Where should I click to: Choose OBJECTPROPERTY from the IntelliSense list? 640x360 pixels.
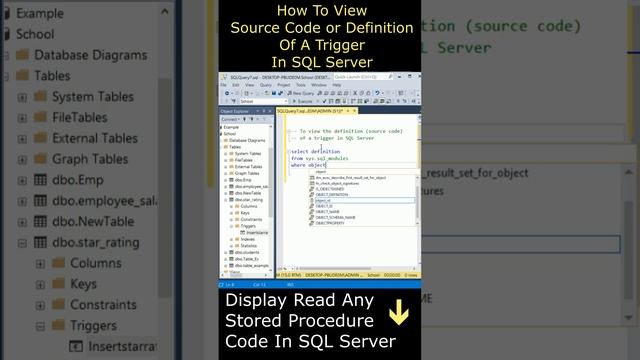330,223
